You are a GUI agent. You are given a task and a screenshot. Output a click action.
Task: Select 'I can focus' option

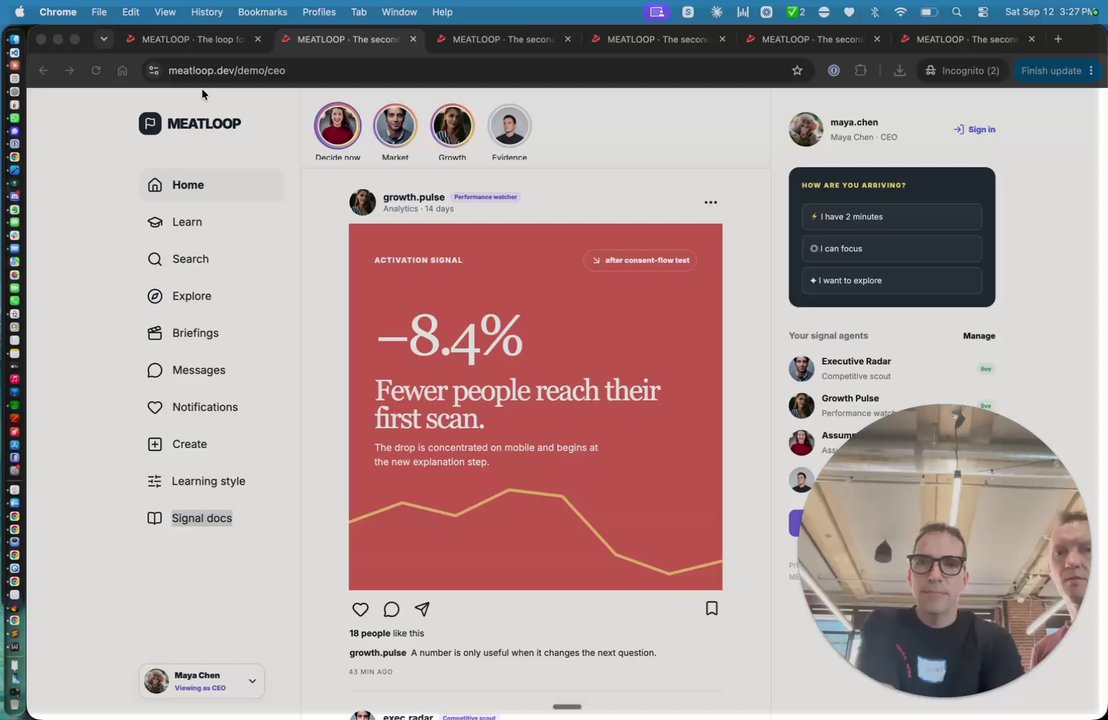(x=892, y=249)
